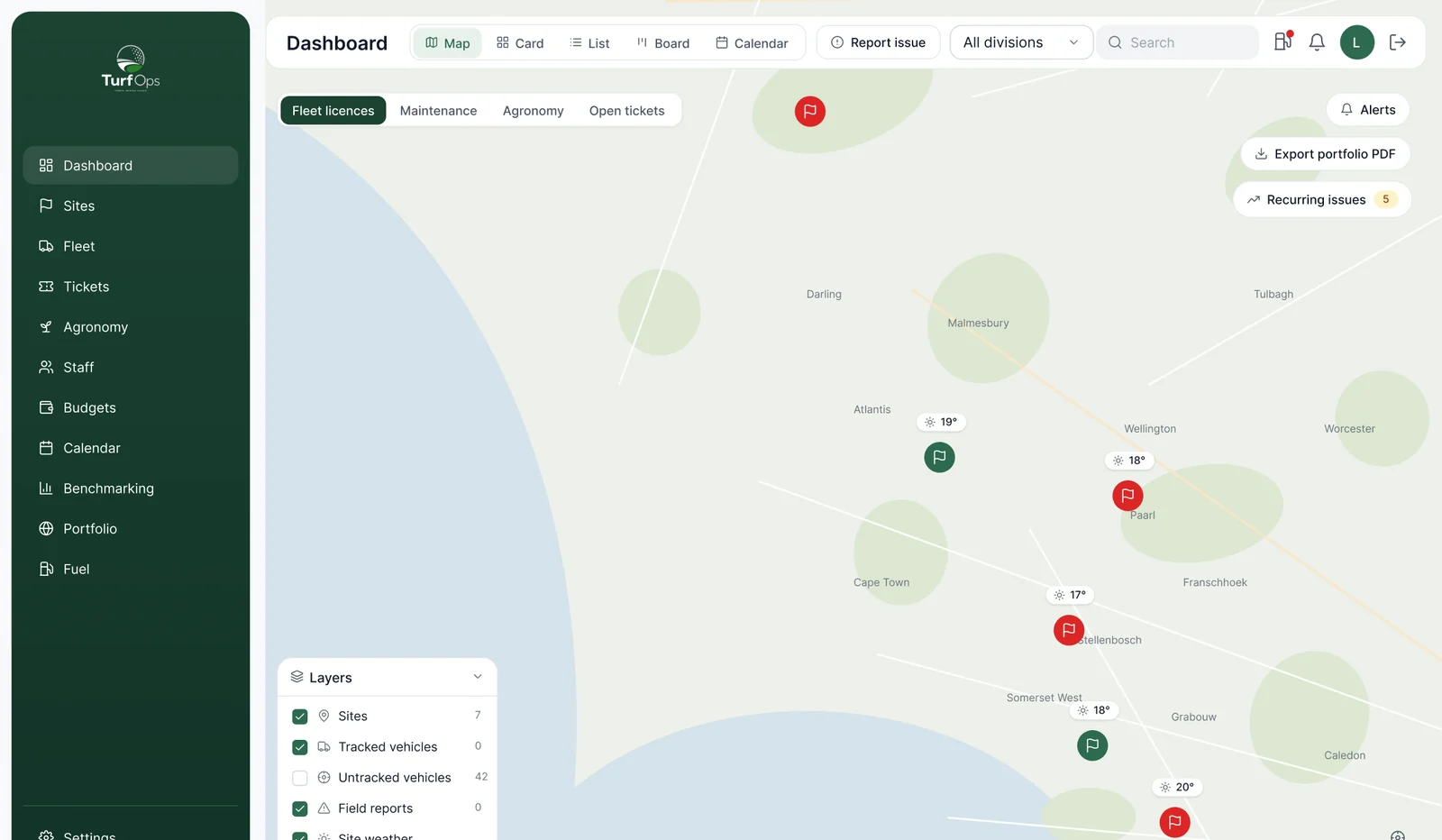
Task: Open Agronomy in the sidebar
Action: (131, 327)
